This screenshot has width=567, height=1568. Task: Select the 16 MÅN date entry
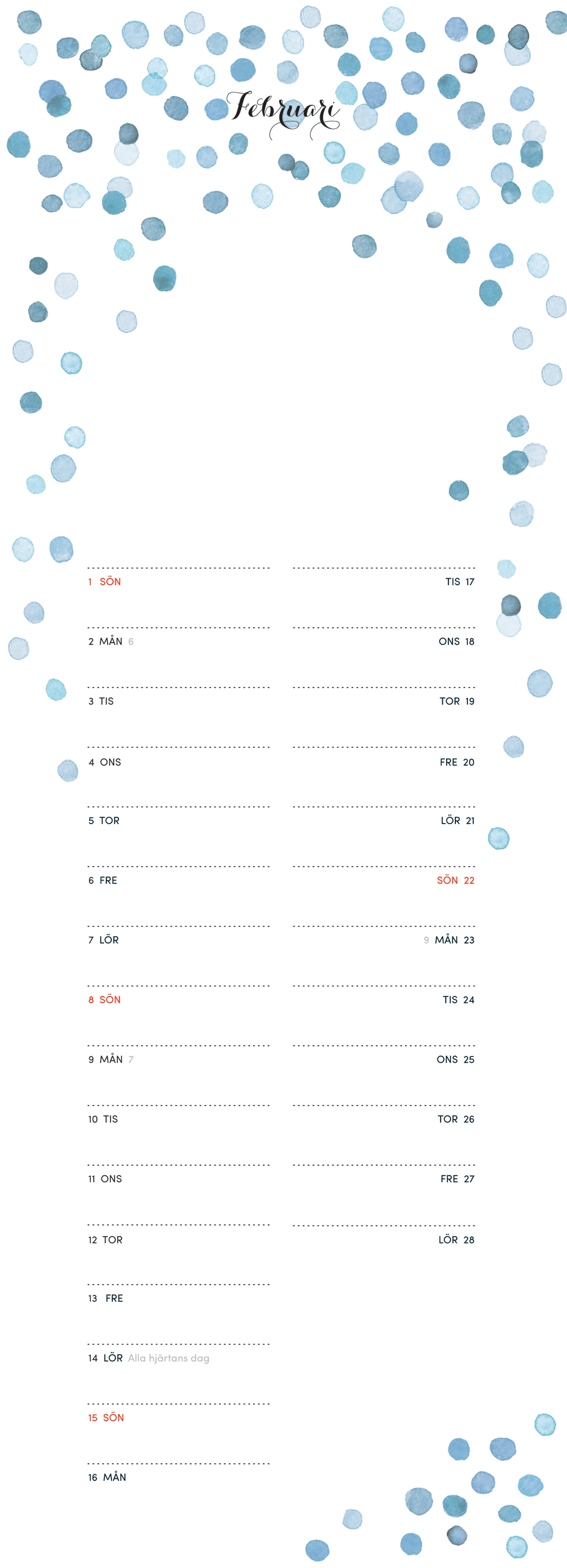coord(107,1478)
